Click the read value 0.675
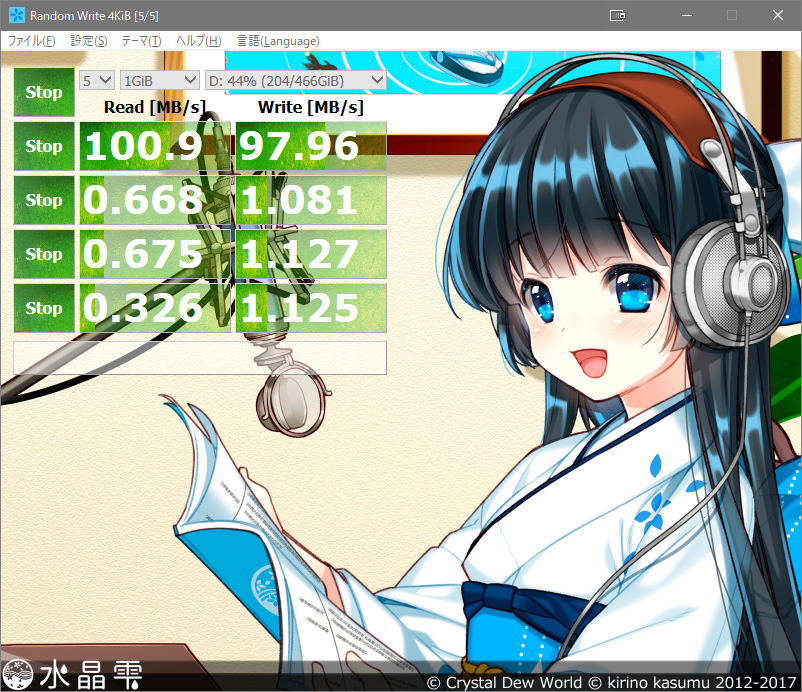This screenshot has height=692, width=802. [x=155, y=254]
